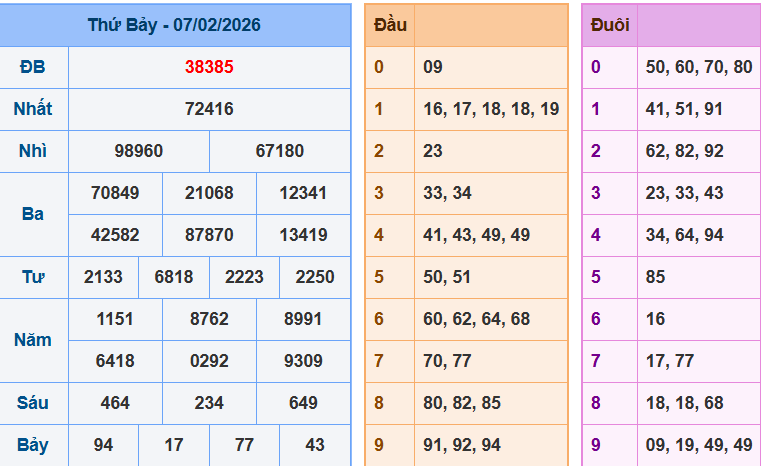761x466 pixels.
Task: Click the Thứ Bảy - 07/02/2026 date header
Action: coord(174,25)
